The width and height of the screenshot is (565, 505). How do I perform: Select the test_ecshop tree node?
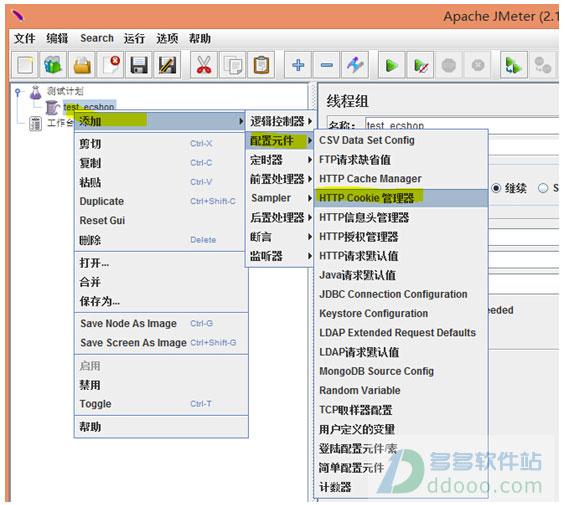89,106
